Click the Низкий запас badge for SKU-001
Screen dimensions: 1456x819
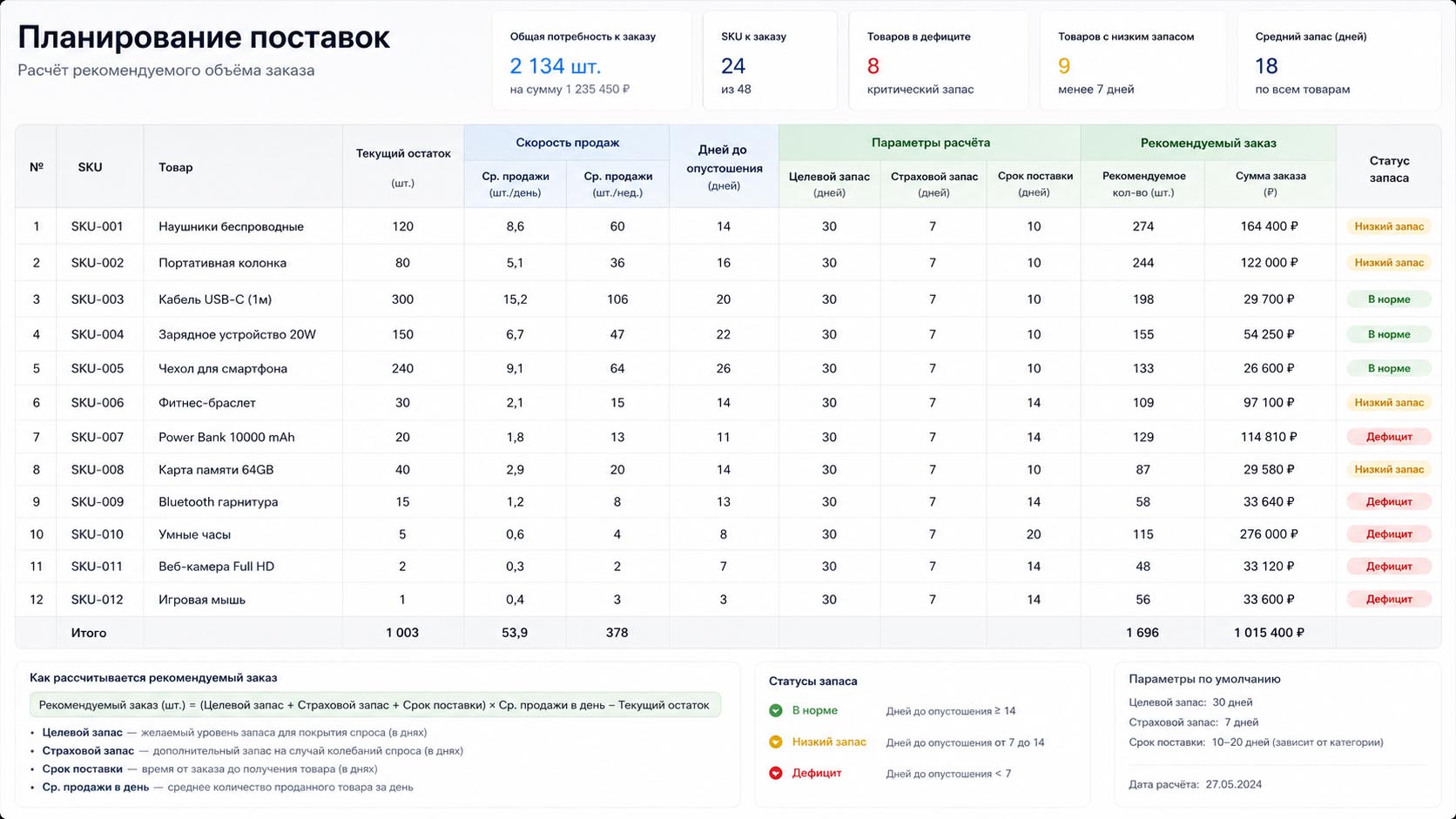[1389, 226]
